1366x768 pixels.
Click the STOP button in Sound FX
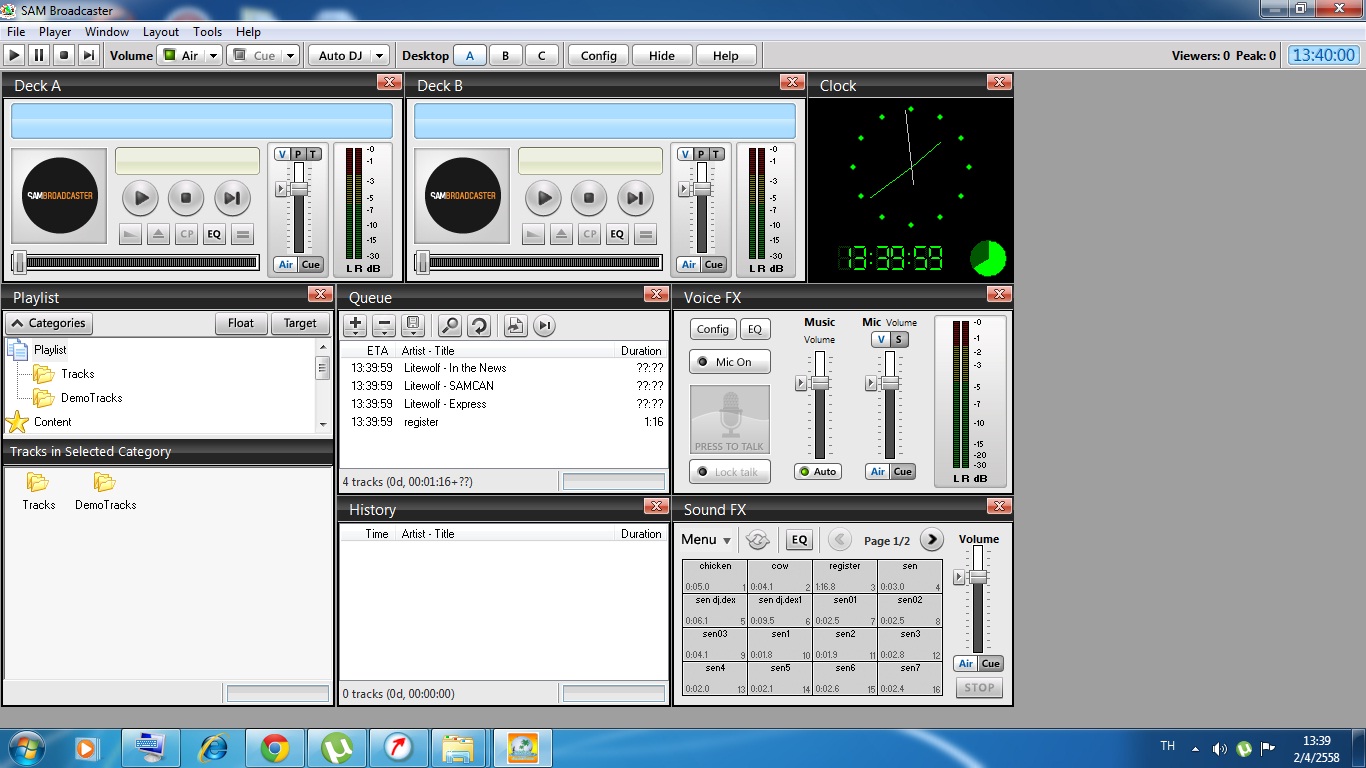click(x=979, y=688)
